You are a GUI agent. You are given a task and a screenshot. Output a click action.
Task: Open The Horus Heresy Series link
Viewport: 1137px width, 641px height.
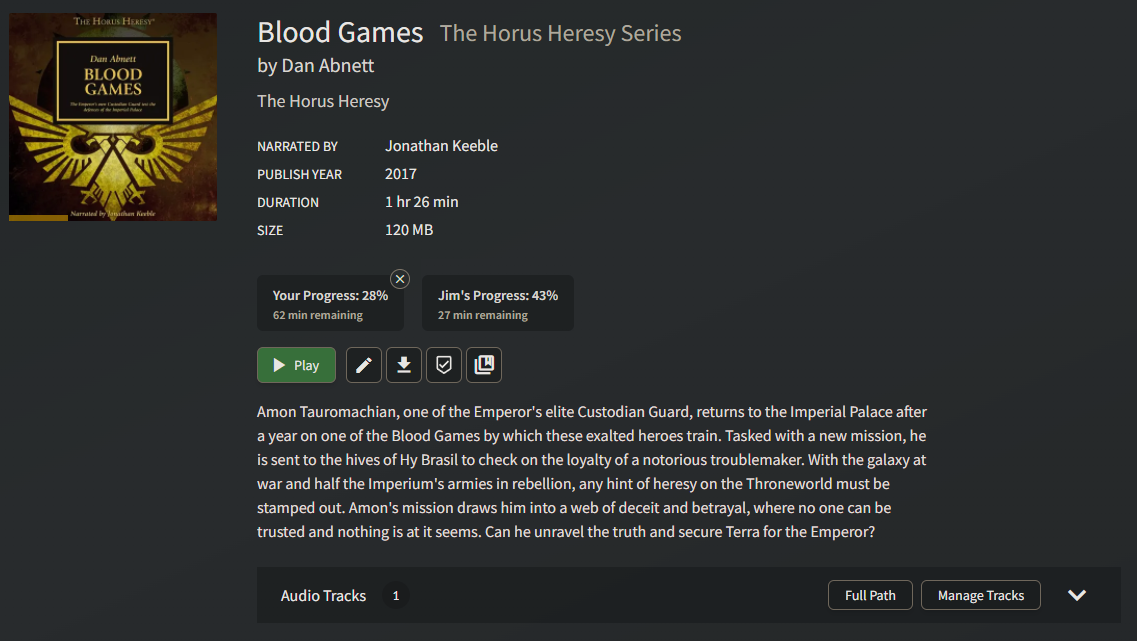(x=561, y=33)
